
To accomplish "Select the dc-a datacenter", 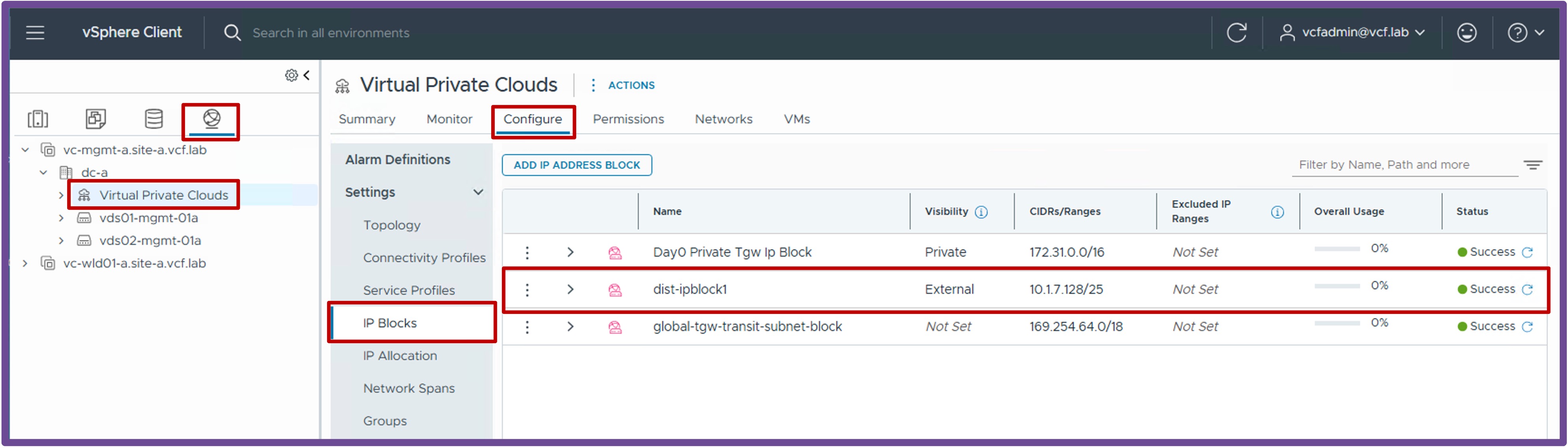I will point(95,173).
